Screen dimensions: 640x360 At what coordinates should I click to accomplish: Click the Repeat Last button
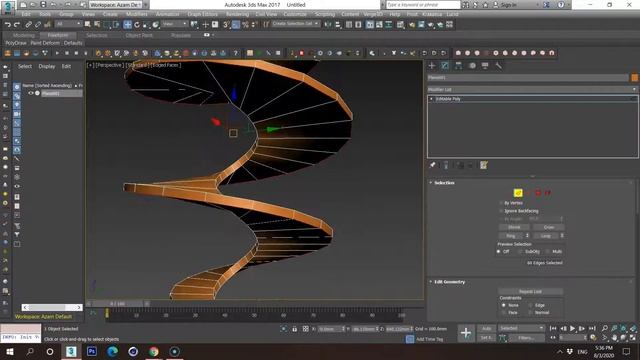[530, 291]
